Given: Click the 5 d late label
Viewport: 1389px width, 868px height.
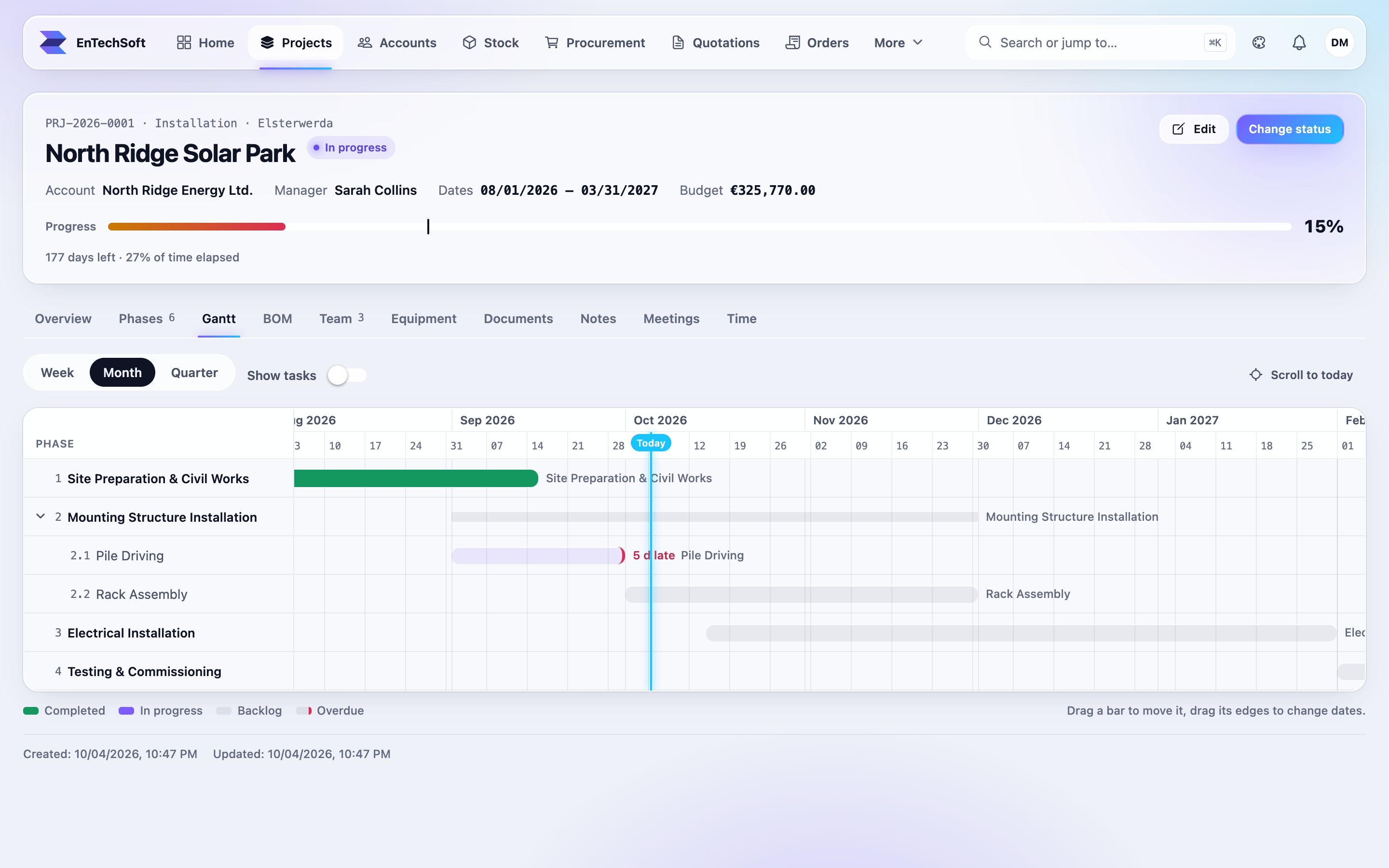Looking at the screenshot, I should pos(654,555).
